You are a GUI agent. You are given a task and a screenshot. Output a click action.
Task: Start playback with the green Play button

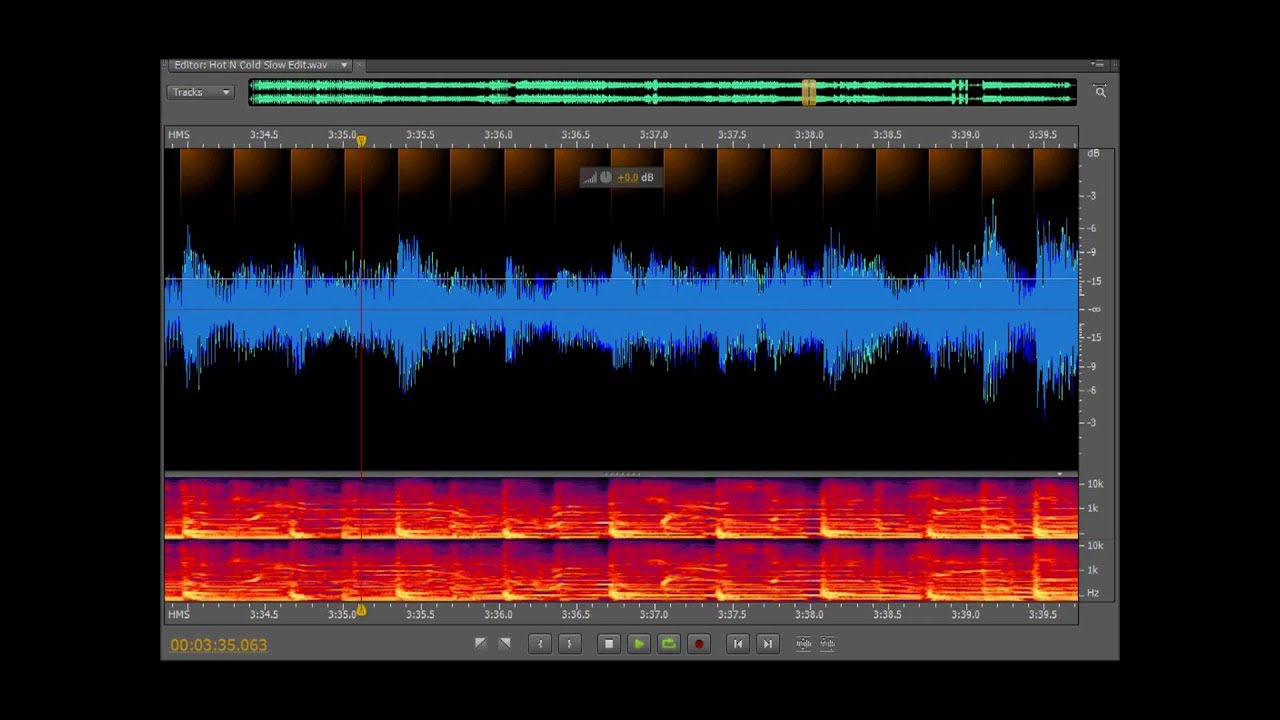point(639,644)
